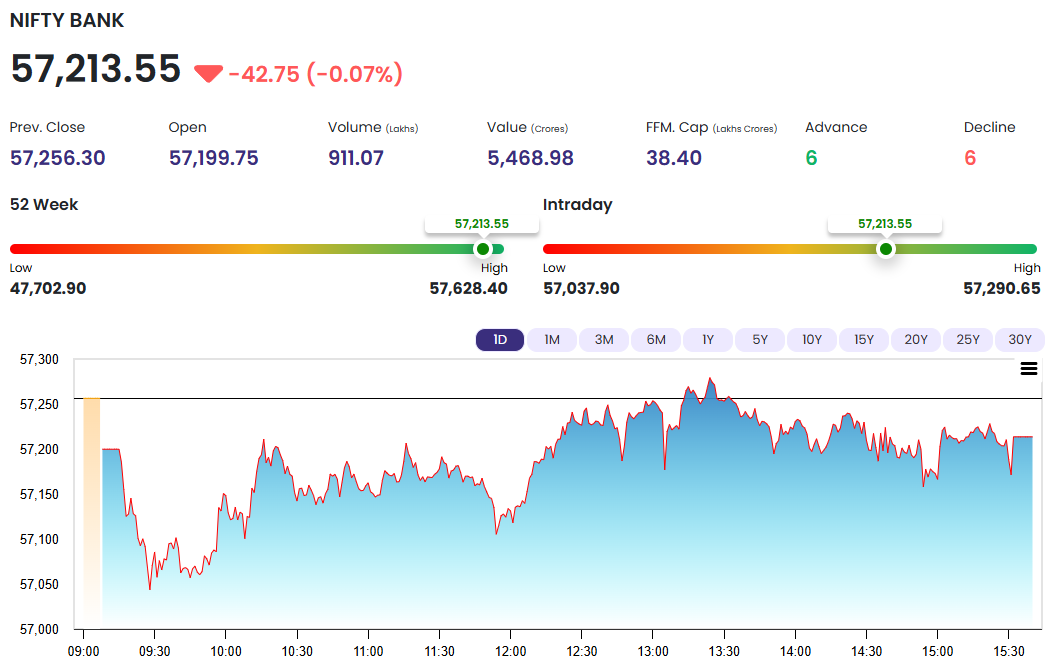The height and width of the screenshot is (670, 1046).
Task: Pick the 25Y chart range
Action: [x=968, y=340]
